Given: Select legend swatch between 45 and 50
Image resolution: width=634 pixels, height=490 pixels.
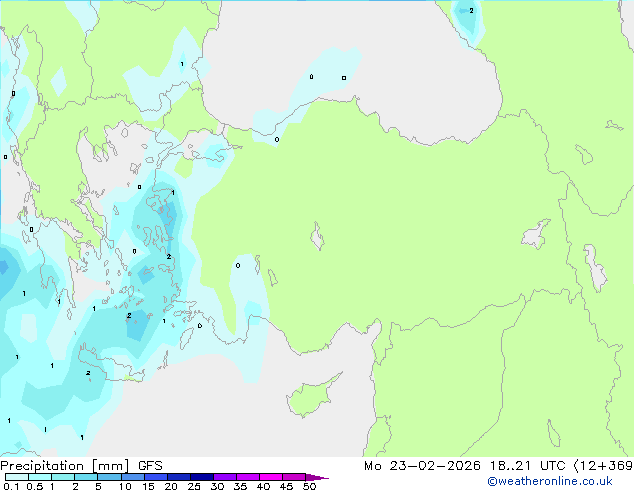Looking at the screenshot, I should pos(294,477).
